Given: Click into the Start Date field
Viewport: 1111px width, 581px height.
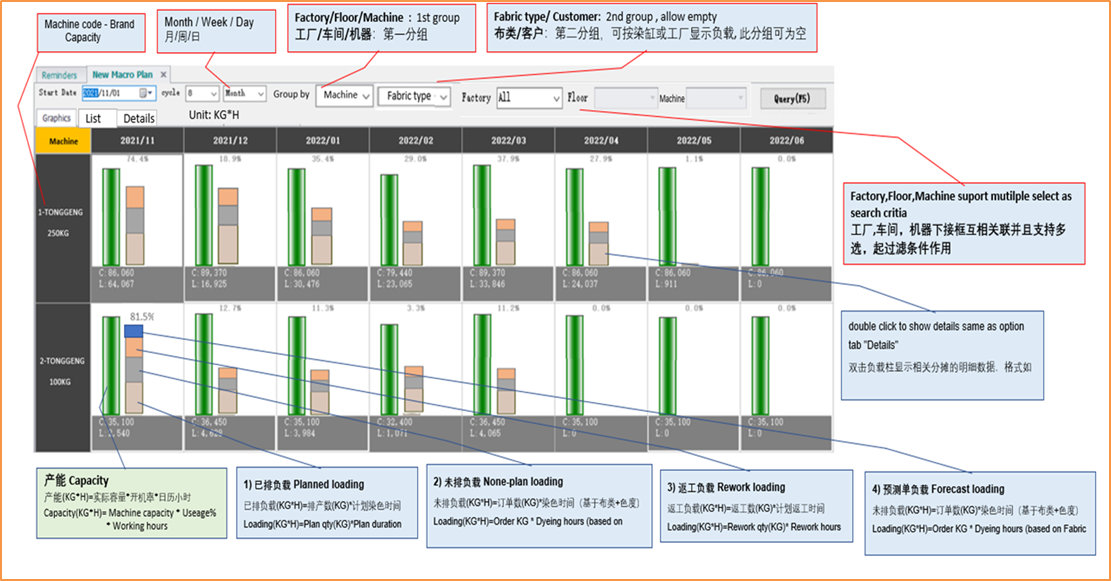Looking at the screenshot, I should pos(108,93).
